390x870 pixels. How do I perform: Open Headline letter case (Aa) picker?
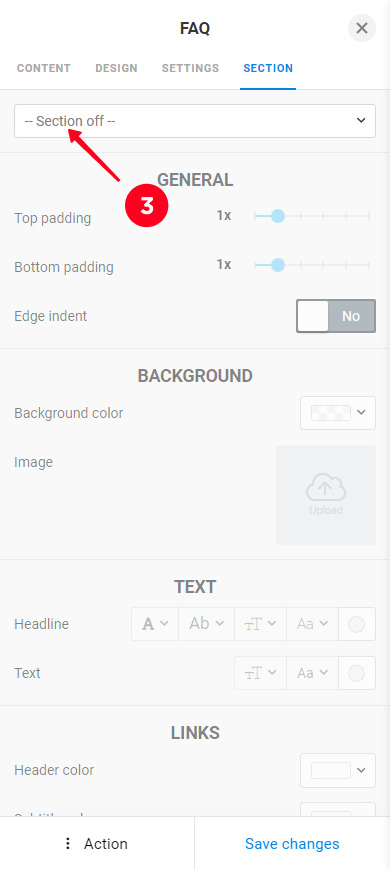[x=312, y=624]
